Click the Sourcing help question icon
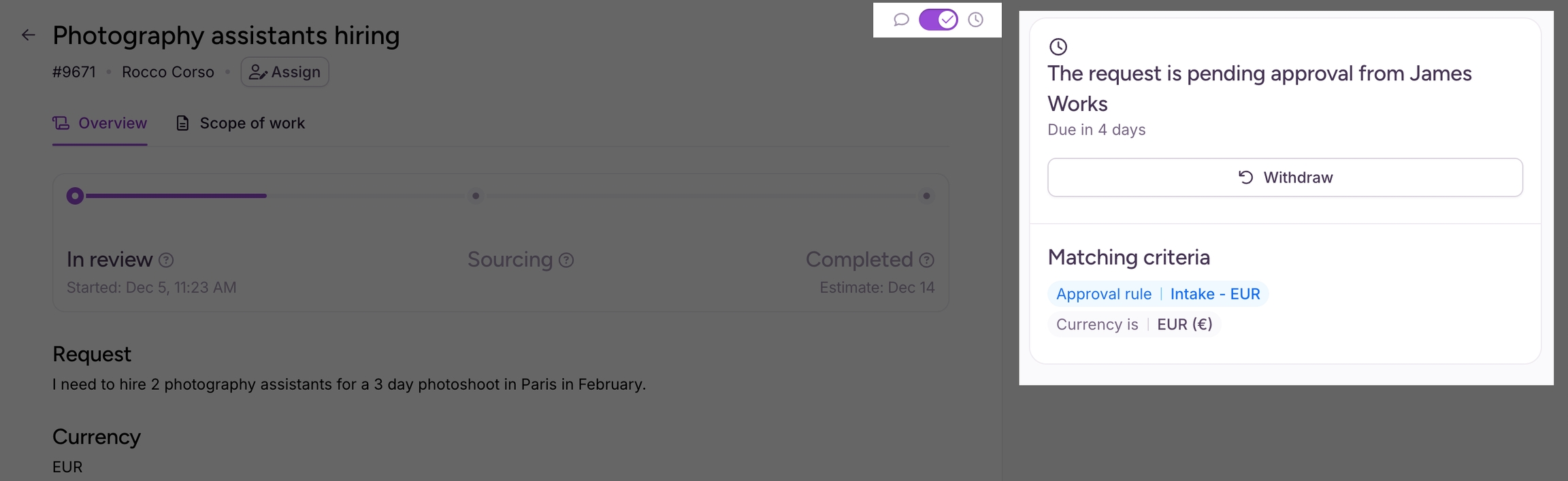 [x=566, y=260]
